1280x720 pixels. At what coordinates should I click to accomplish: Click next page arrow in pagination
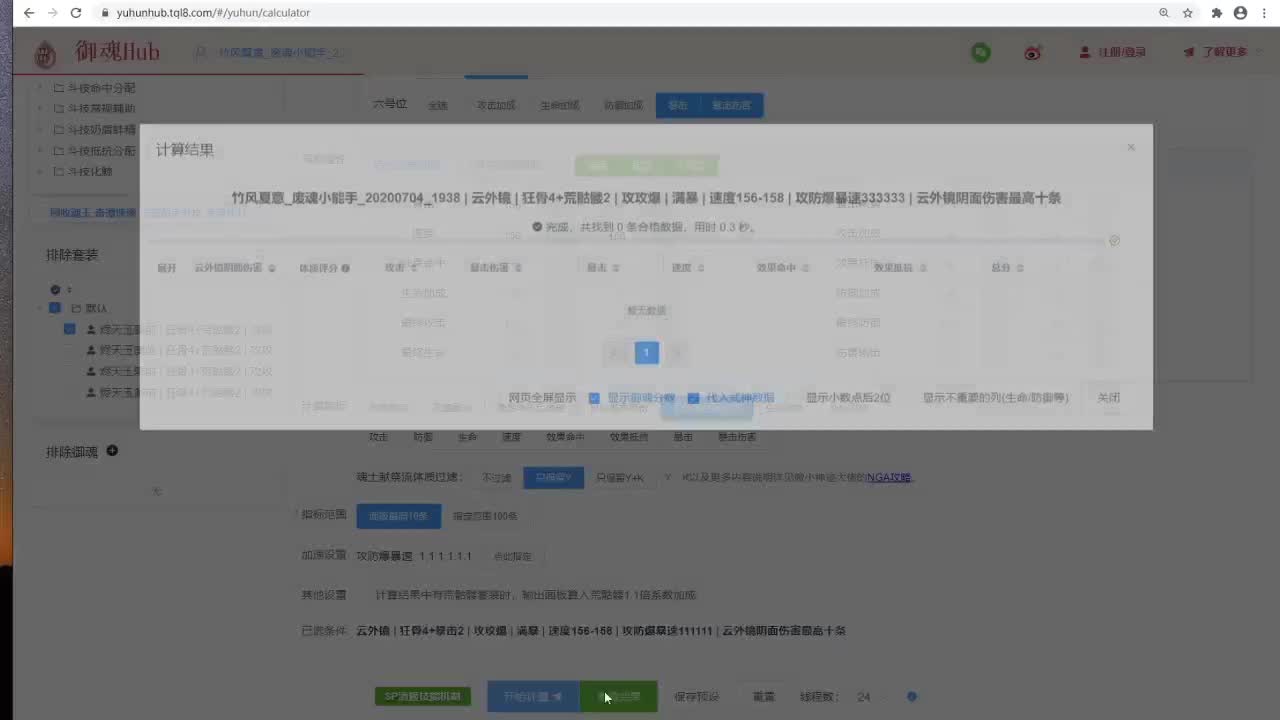(x=677, y=352)
